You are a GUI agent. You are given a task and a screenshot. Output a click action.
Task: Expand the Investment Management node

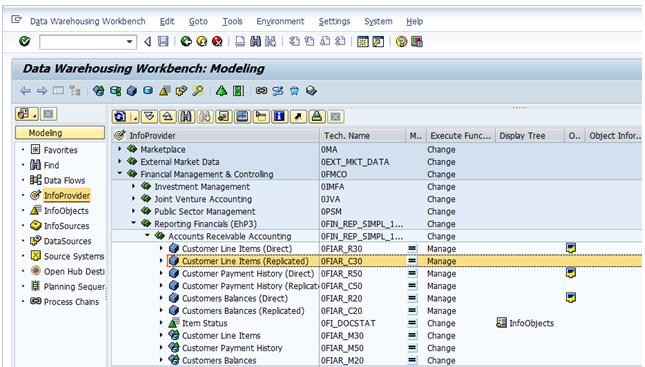click(133, 186)
